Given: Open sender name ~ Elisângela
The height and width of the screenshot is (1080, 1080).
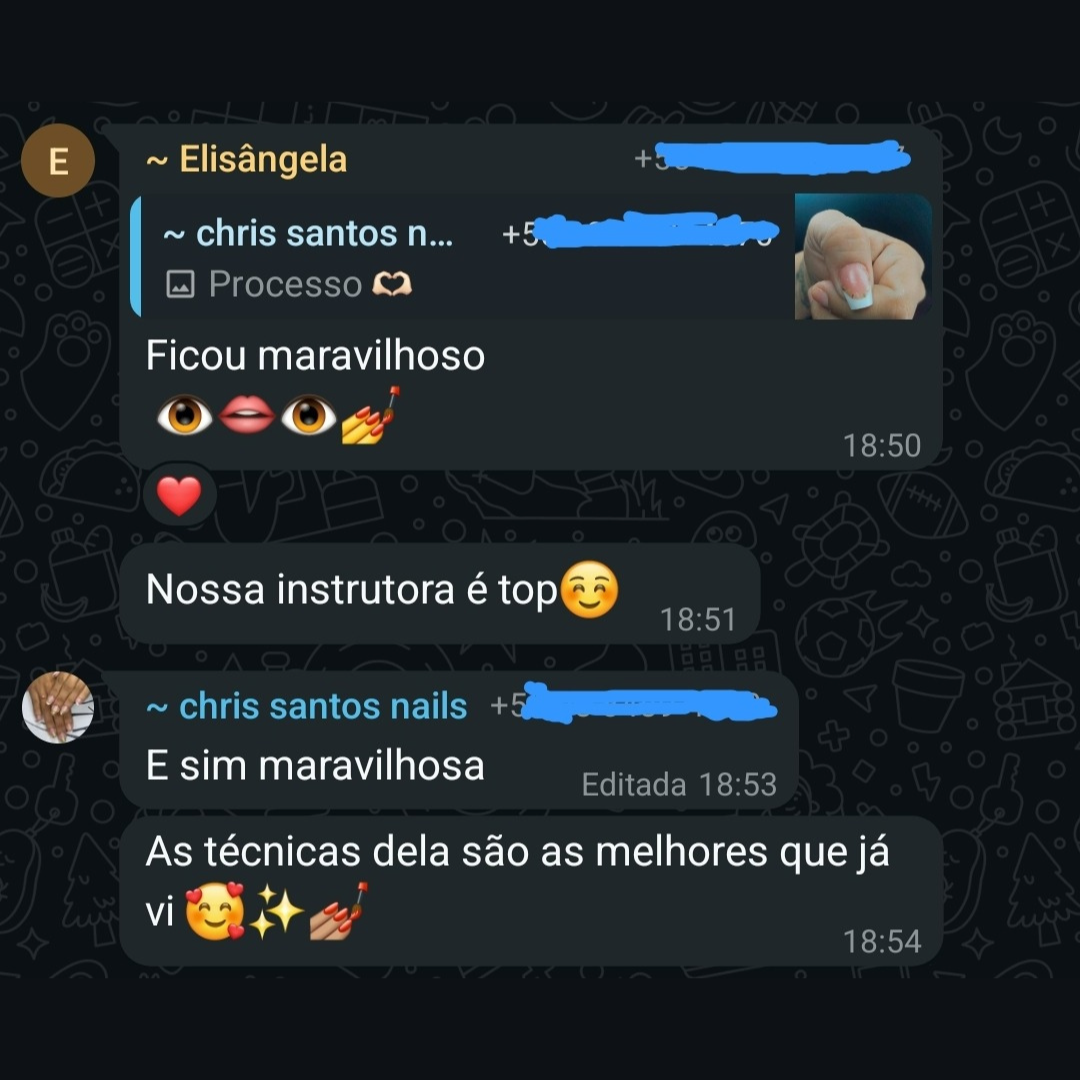Looking at the screenshot, I should pos(247,159).
